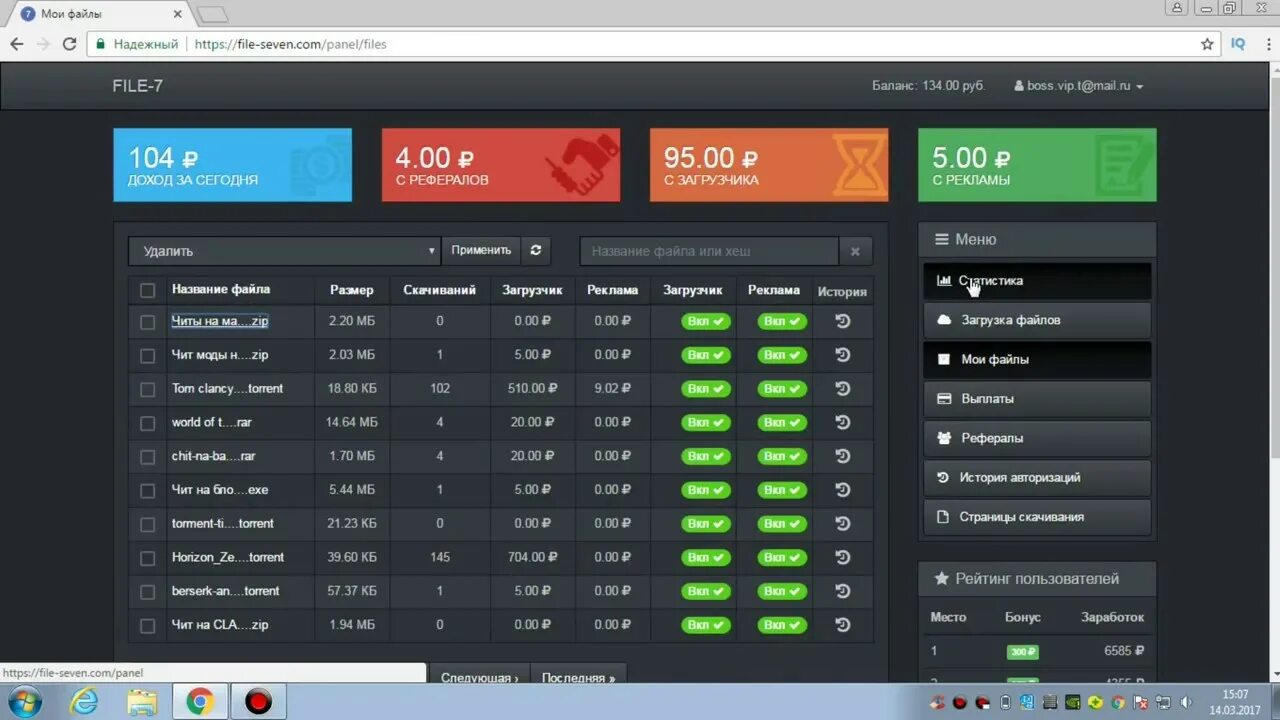Reload the browser page
The image size is (1280, 720).
[69, 44]
